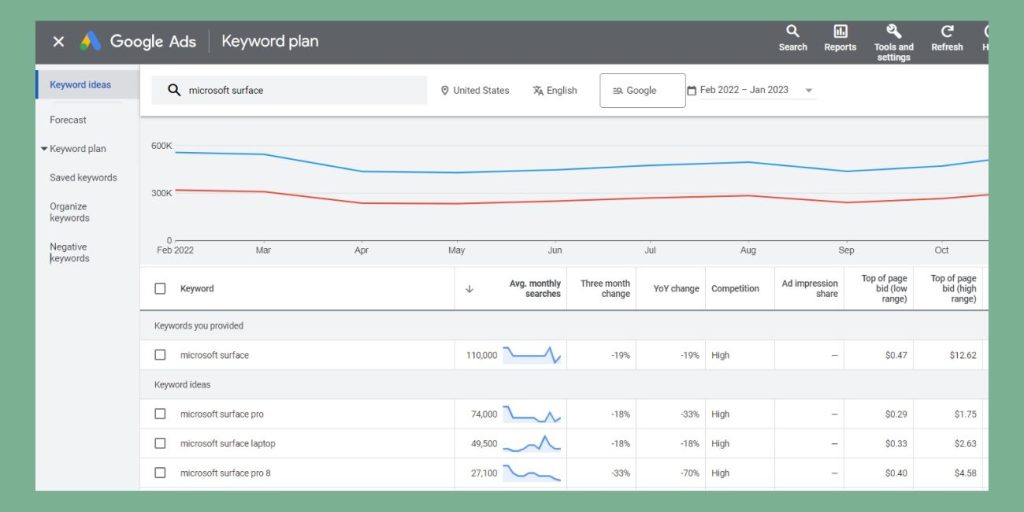
Task: Sort by Three month change header
Action: point(605,289)
